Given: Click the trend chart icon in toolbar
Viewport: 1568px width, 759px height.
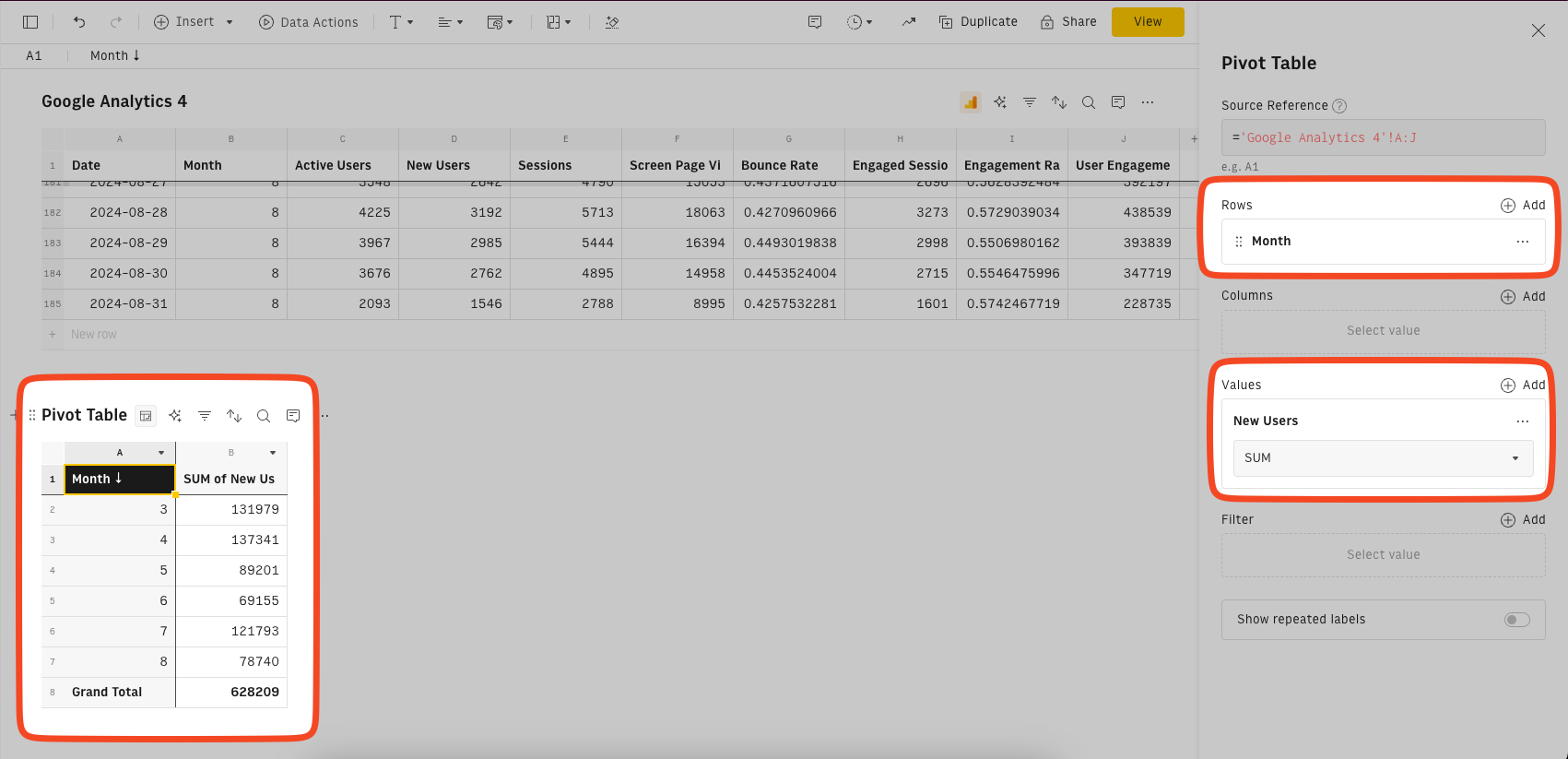Looking at the screenshot, I should click(x=909, y=22).
